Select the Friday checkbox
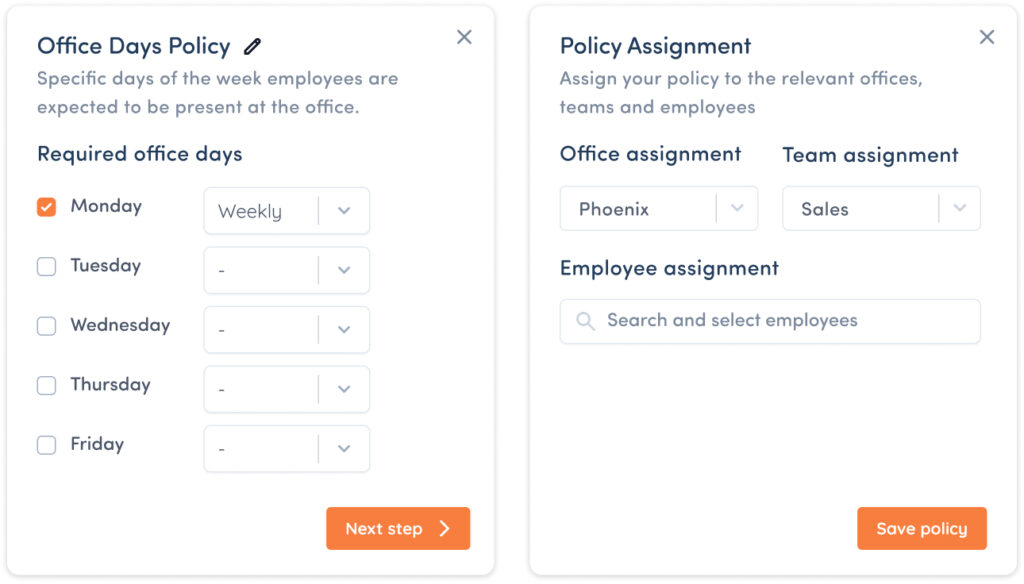This screenshot has height=584, width=1024. (46, 445)
